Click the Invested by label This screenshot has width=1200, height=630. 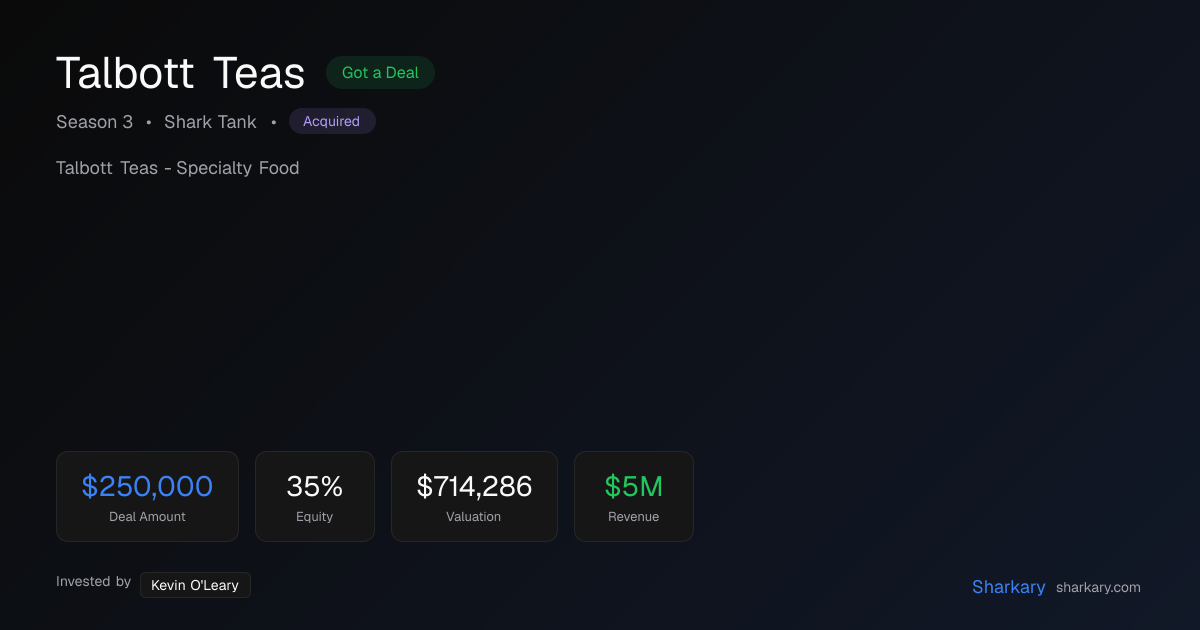(x=93, y=582)
